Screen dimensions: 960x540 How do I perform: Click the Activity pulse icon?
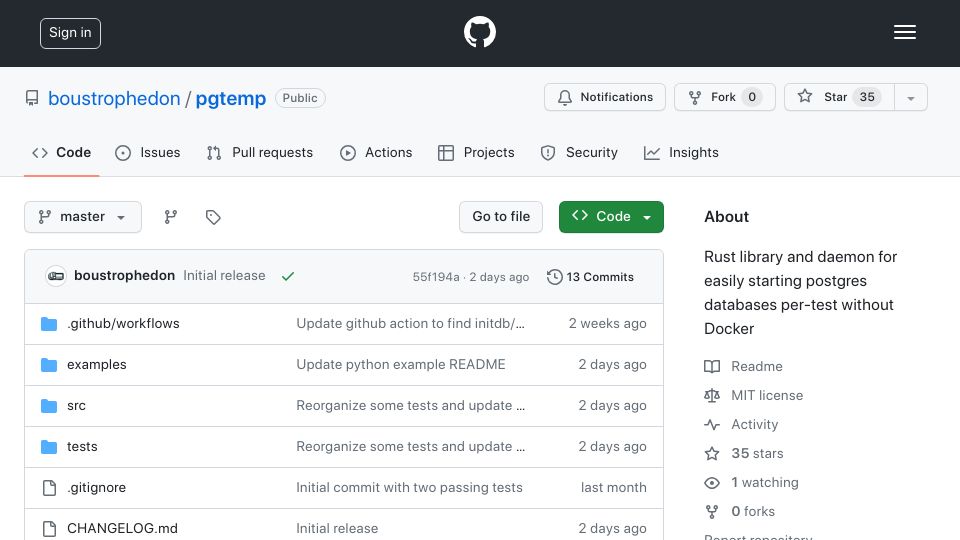(x=712, y=424)
